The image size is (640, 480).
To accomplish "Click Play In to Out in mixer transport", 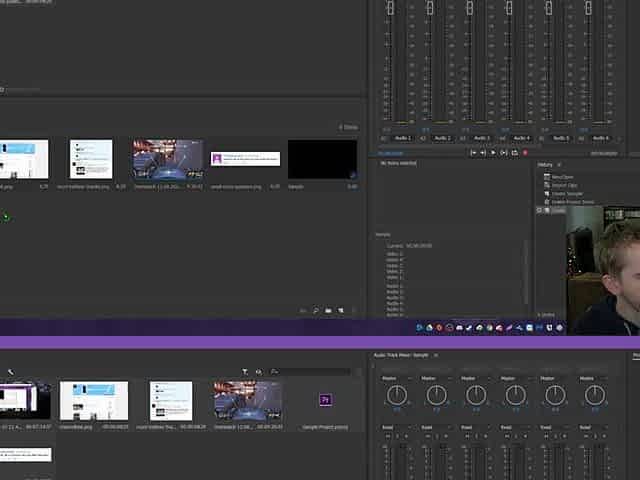I will tap(504, 153).
